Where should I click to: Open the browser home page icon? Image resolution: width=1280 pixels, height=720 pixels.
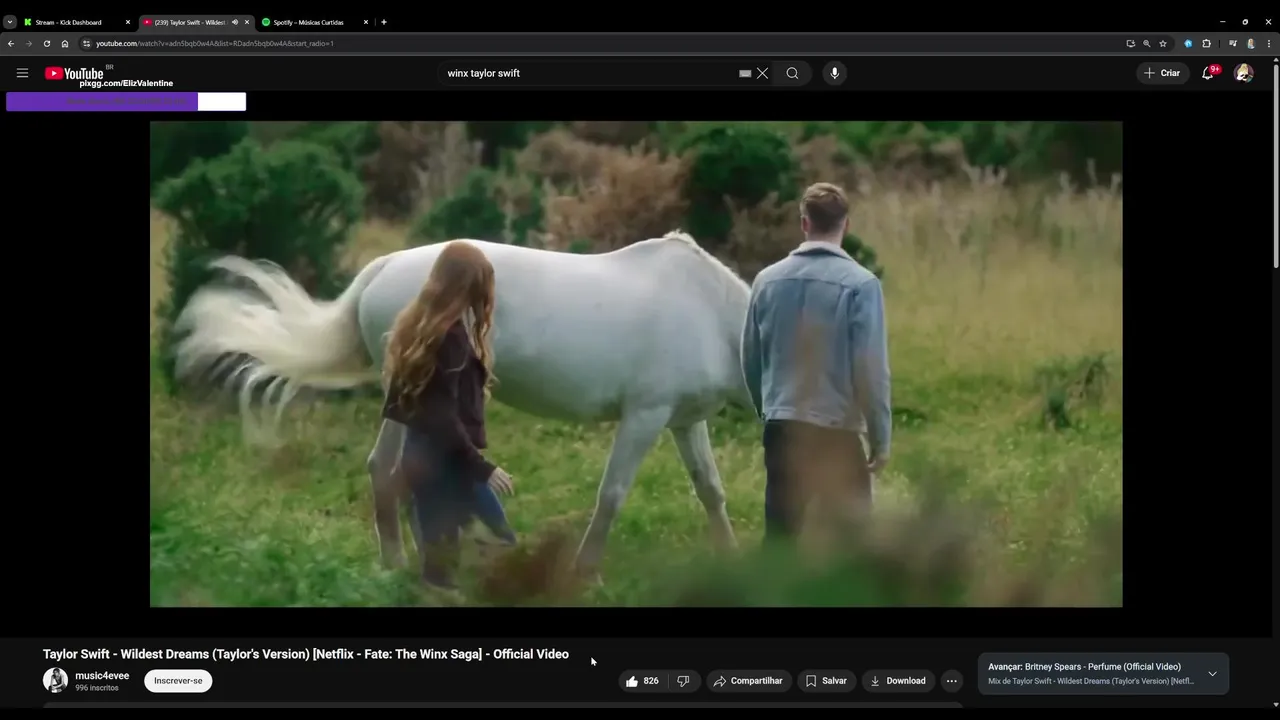tap(65, 43)
